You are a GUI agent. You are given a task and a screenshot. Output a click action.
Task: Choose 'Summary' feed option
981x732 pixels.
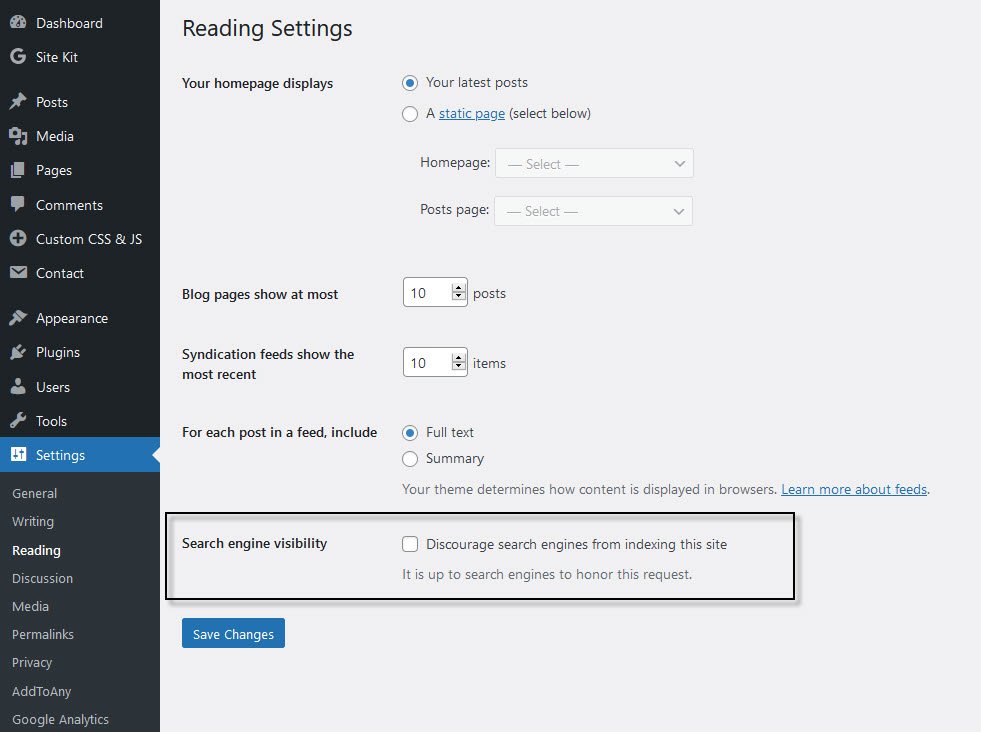(410, 459)
